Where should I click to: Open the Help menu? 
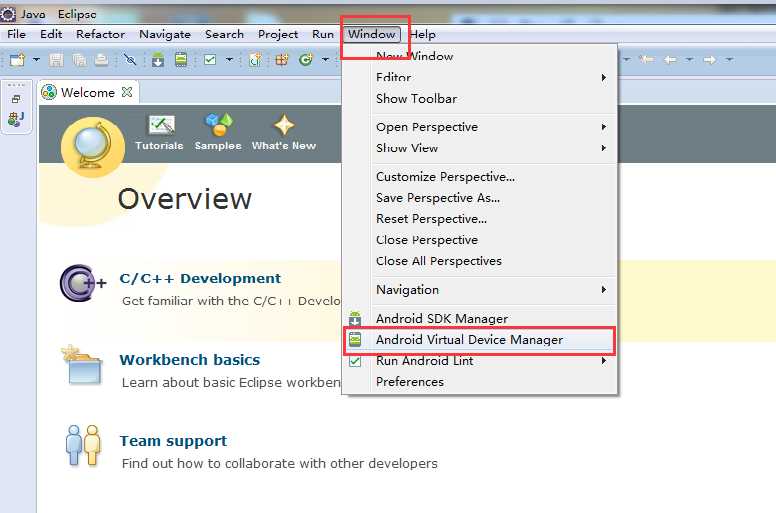(423, 34)
